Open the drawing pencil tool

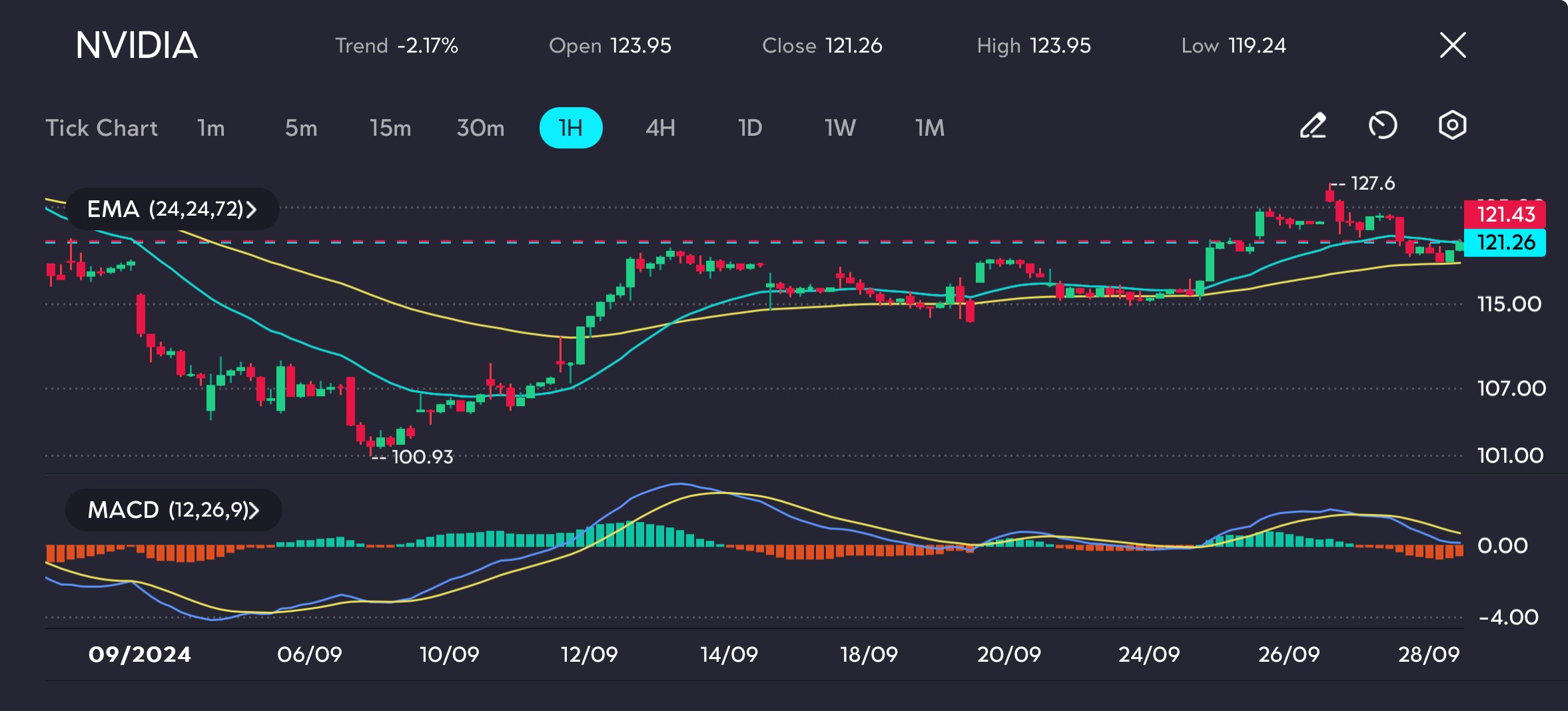1313,126
